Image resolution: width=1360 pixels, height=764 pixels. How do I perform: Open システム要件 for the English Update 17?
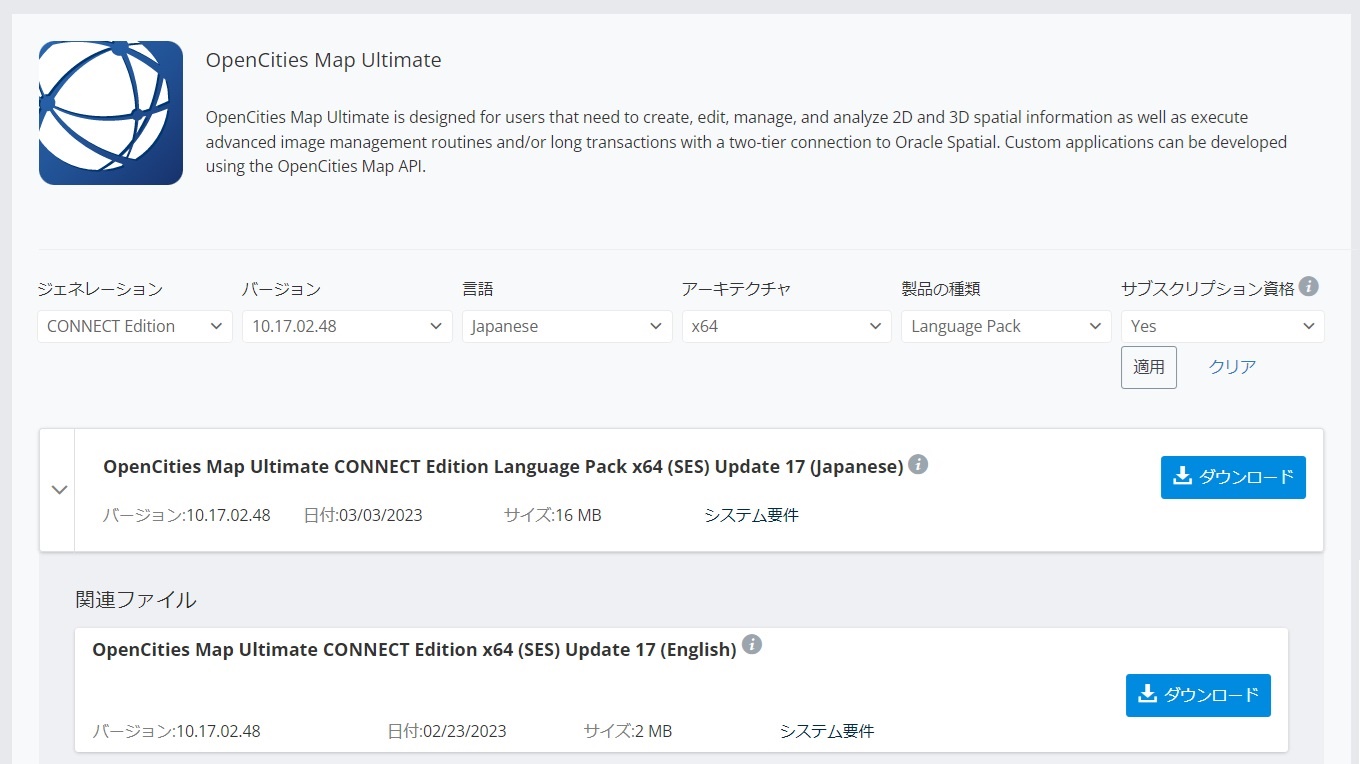click(827, 732)
